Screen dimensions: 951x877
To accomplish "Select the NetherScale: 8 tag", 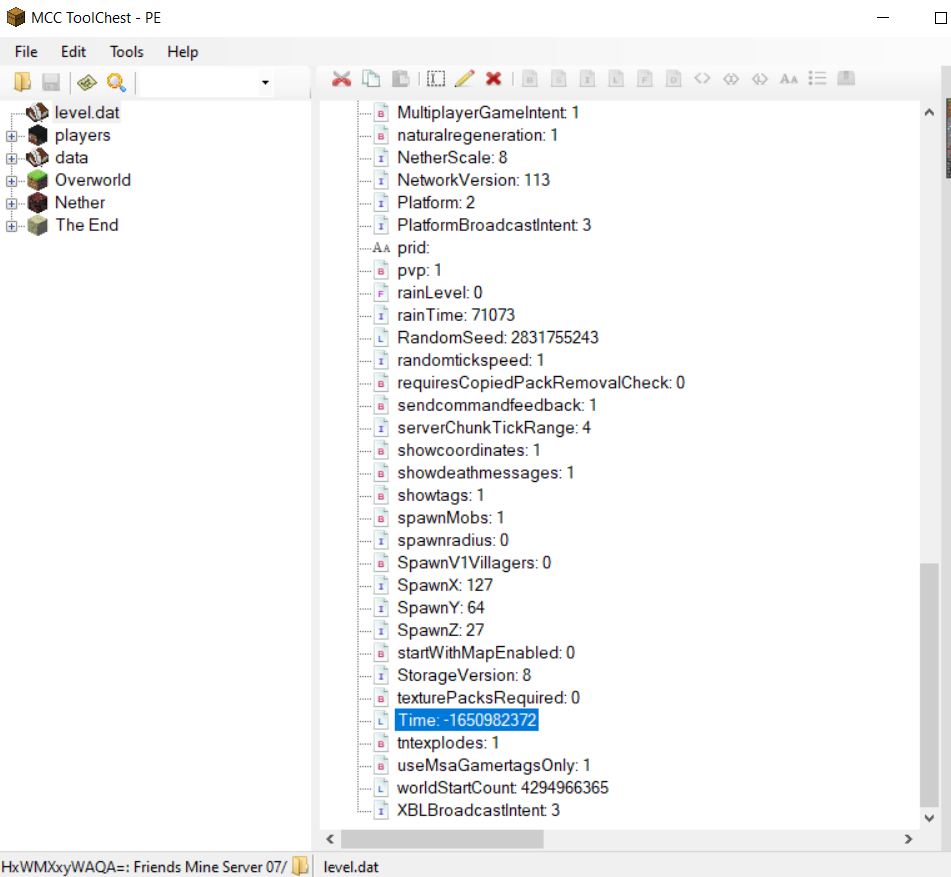I will [x=452, y=158].
